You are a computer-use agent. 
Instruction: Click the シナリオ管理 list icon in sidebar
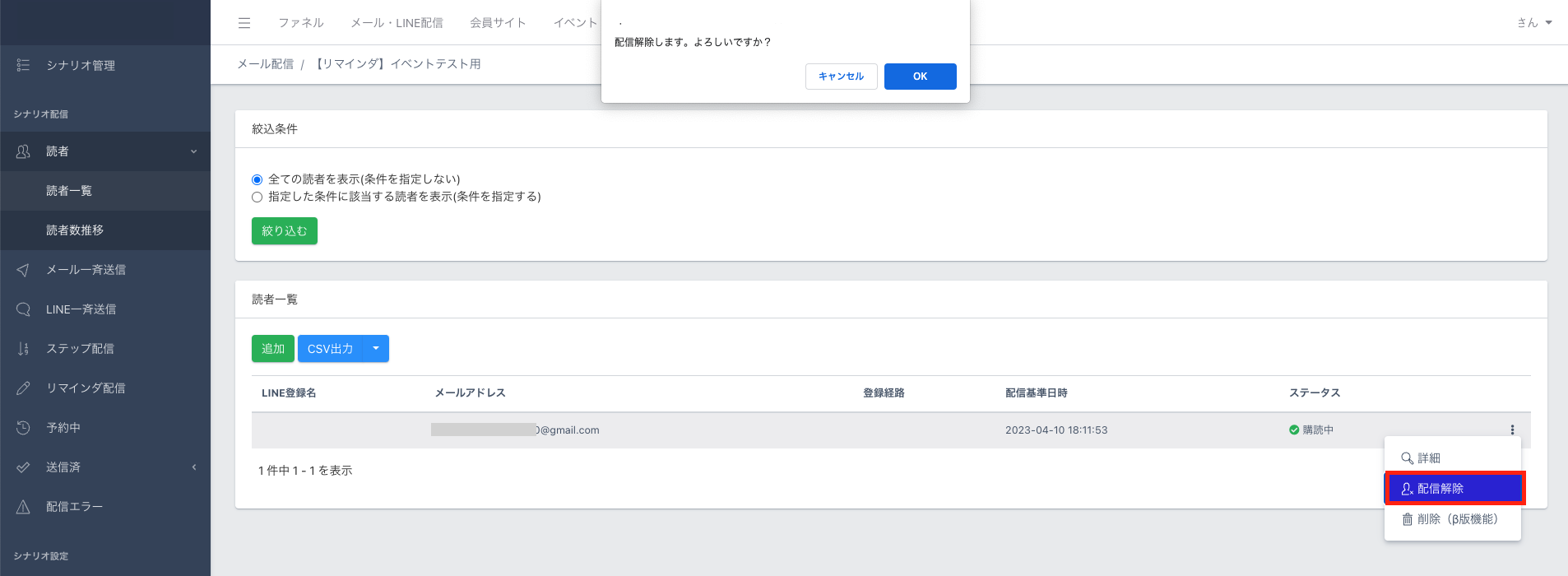pos(23,65)
